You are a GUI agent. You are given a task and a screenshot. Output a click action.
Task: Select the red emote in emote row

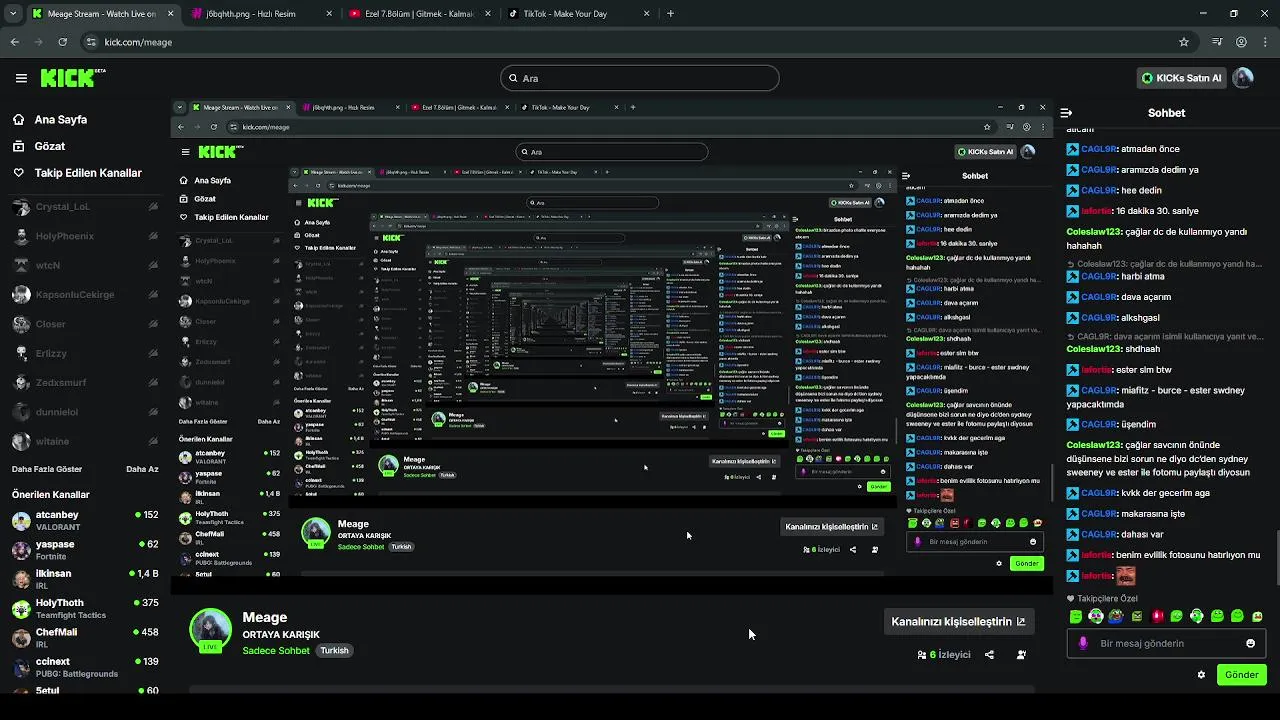point(1157,616)
